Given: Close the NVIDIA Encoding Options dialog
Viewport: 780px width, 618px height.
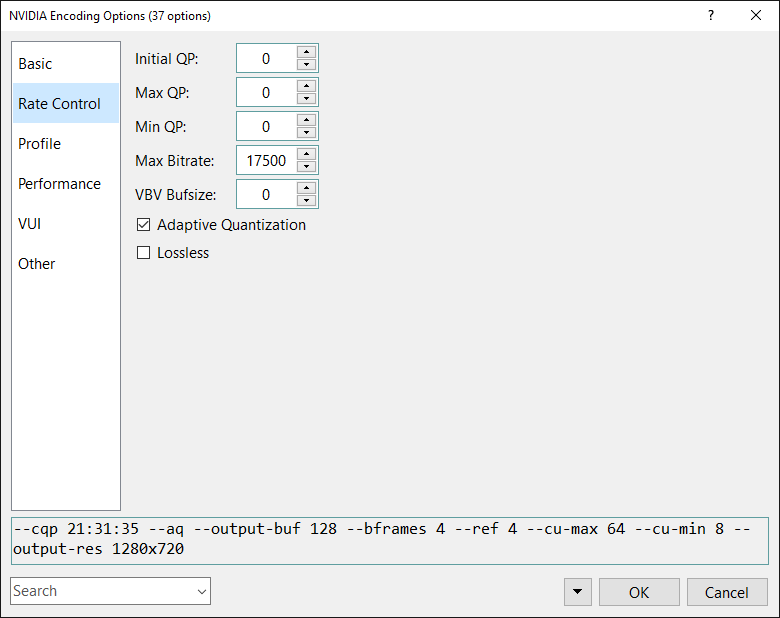Looking at the screenshot, I should pos(756,15).
